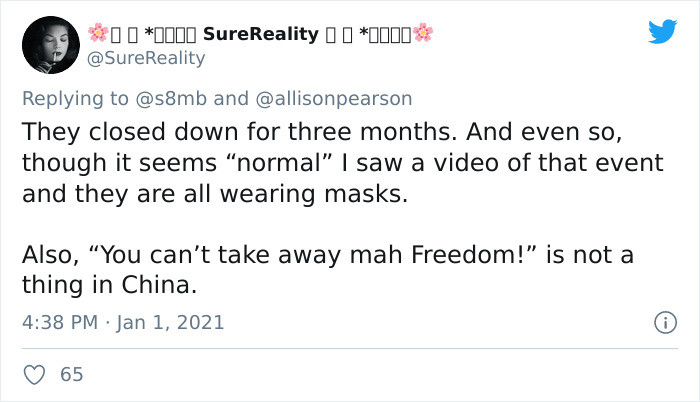
Task: Open the tweet info circle icon
Action: tap(662, 322)
